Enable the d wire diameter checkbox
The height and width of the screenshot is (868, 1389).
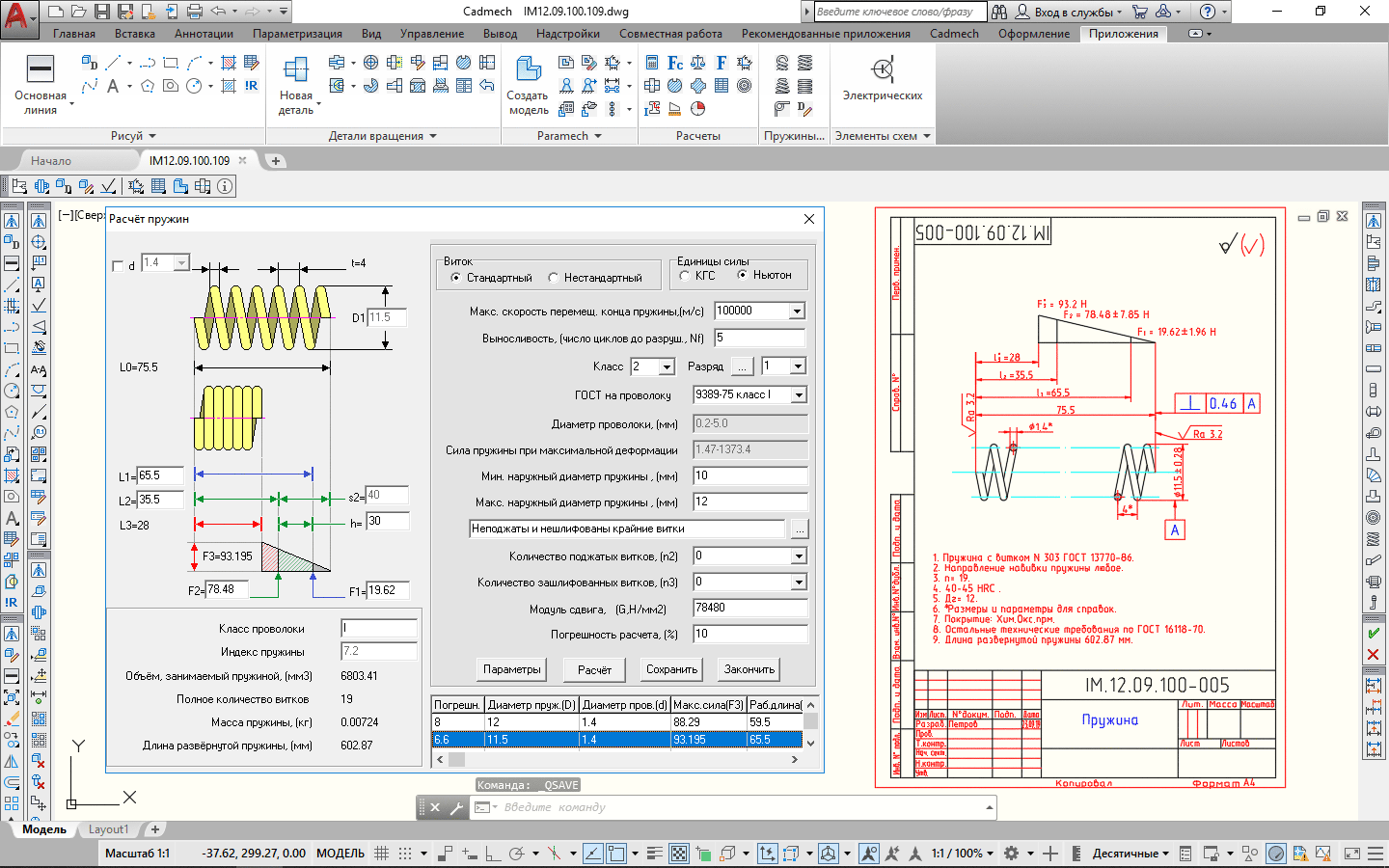tap(118, 266)
